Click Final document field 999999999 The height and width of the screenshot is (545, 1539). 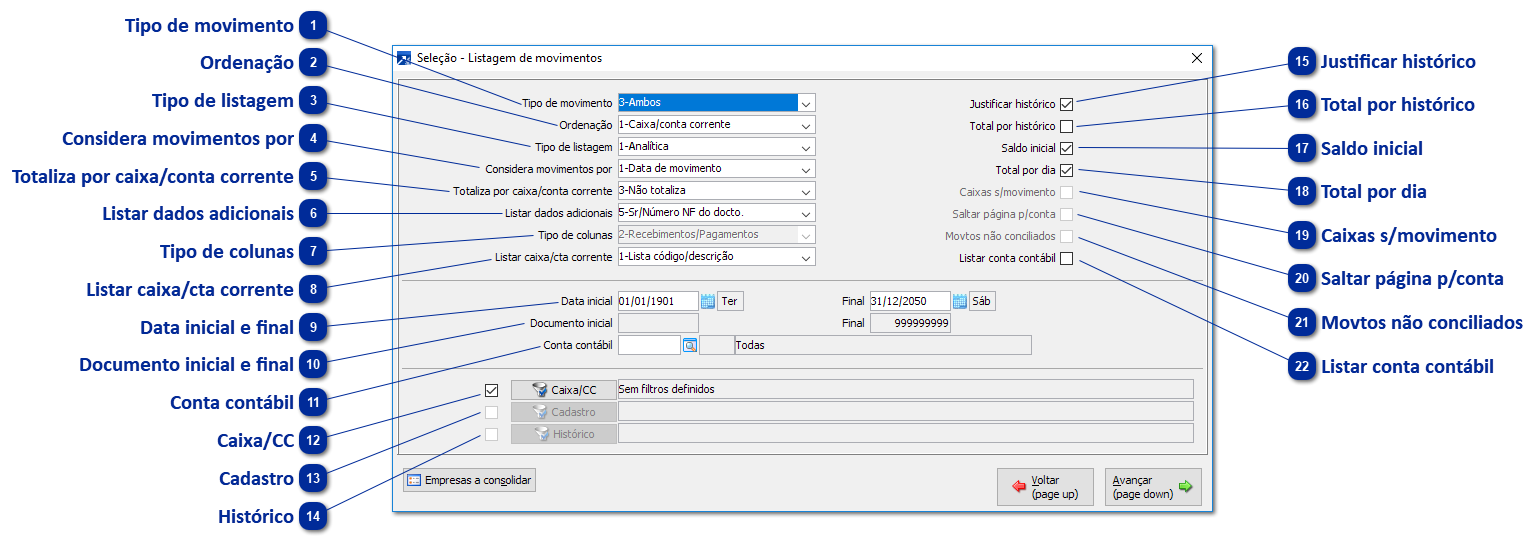[x=910, y=323]
